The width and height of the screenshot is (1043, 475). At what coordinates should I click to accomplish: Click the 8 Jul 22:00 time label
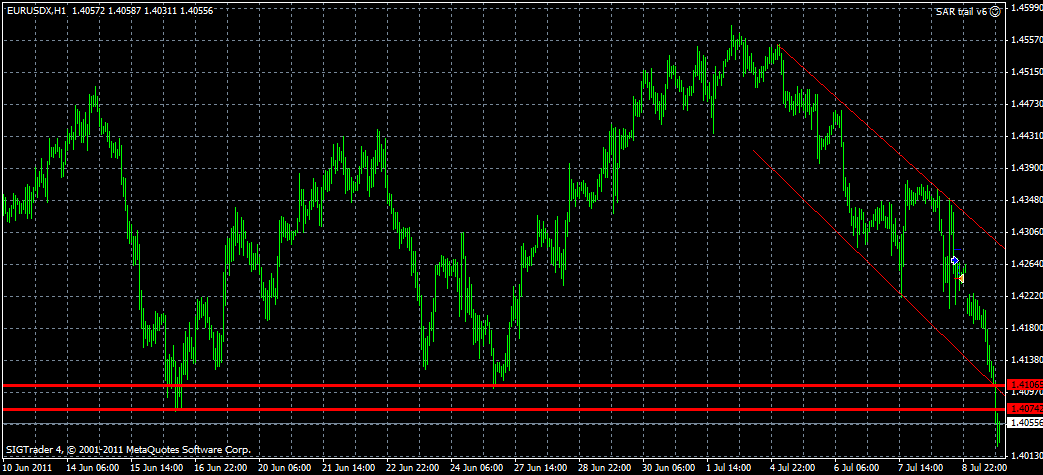(x=986, y=468)
